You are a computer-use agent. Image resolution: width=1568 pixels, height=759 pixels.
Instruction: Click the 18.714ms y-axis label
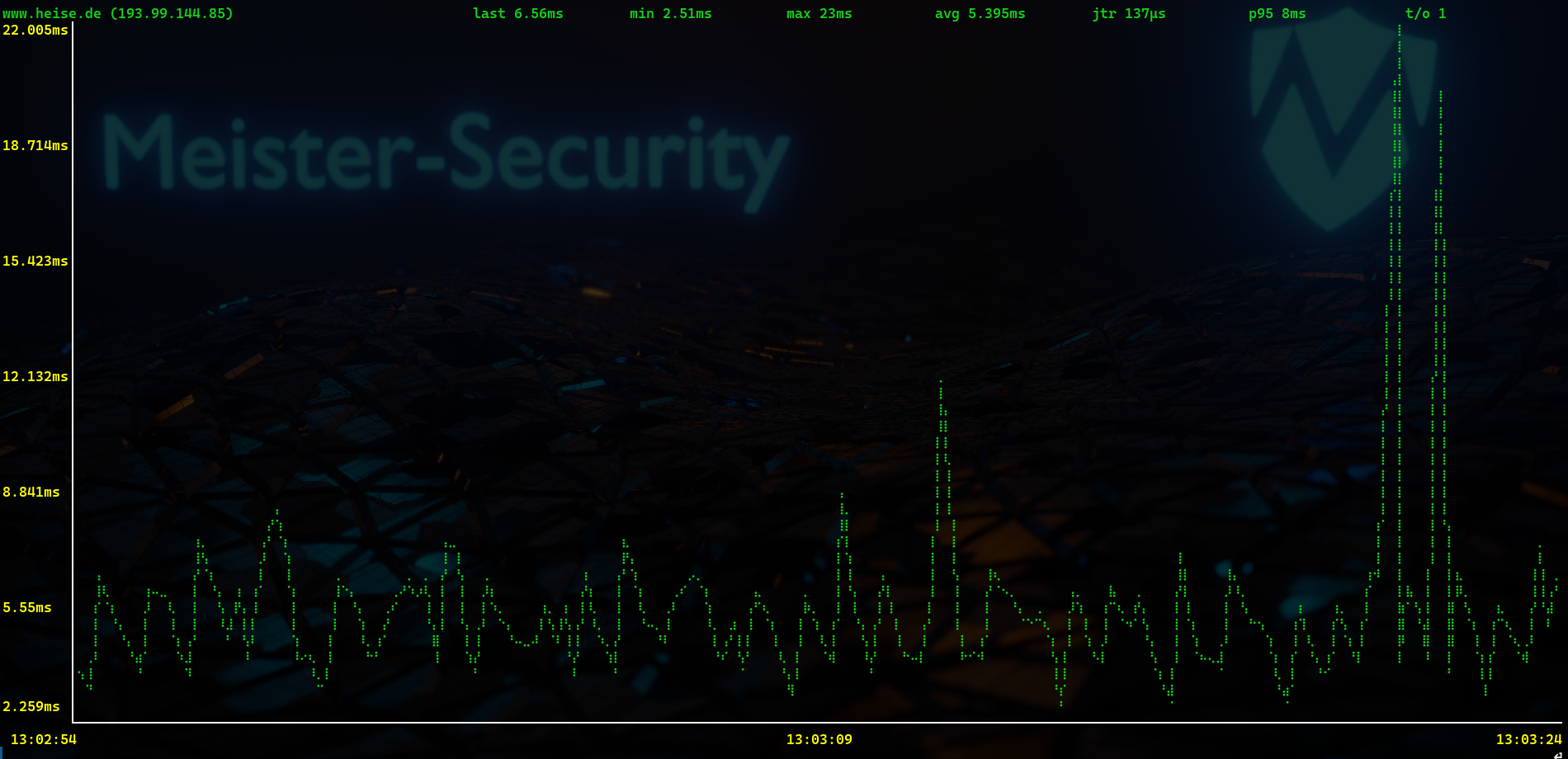35,146
